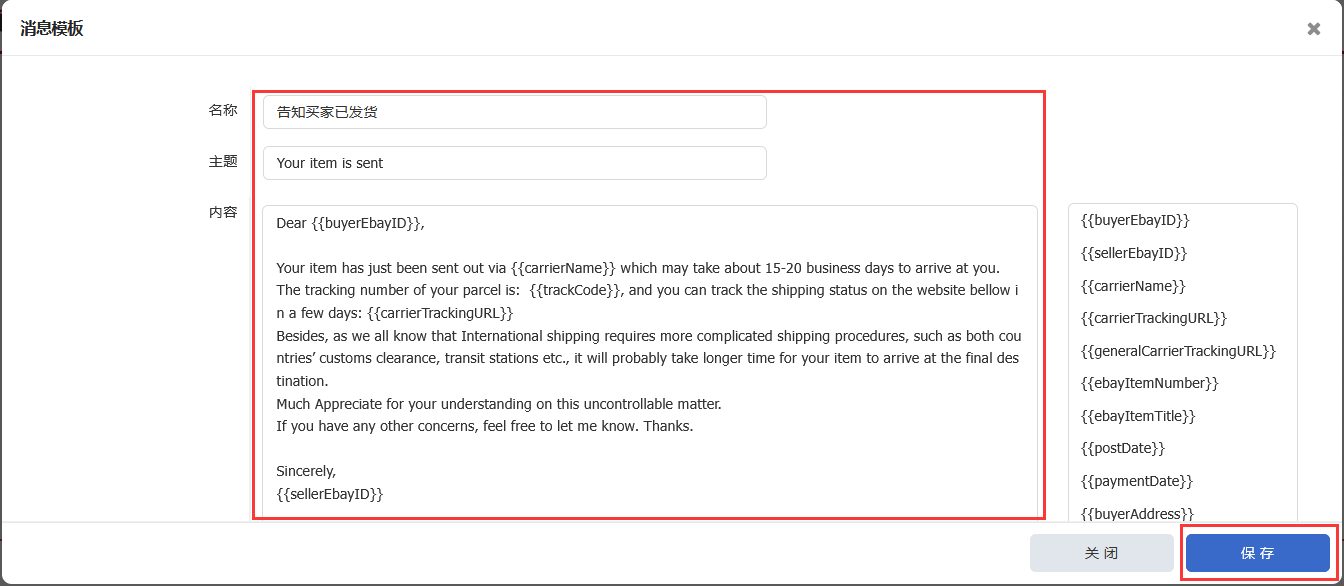Pick the {{carrierTrackingURL}} variable
Screen dimensions: 1344x586
1154,318
